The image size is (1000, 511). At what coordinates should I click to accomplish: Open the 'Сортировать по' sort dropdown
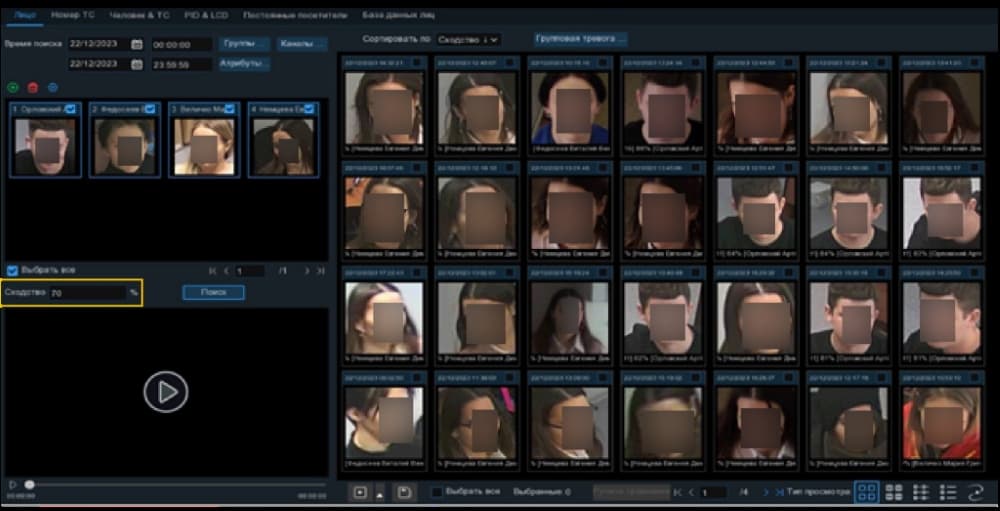(469, 40)
